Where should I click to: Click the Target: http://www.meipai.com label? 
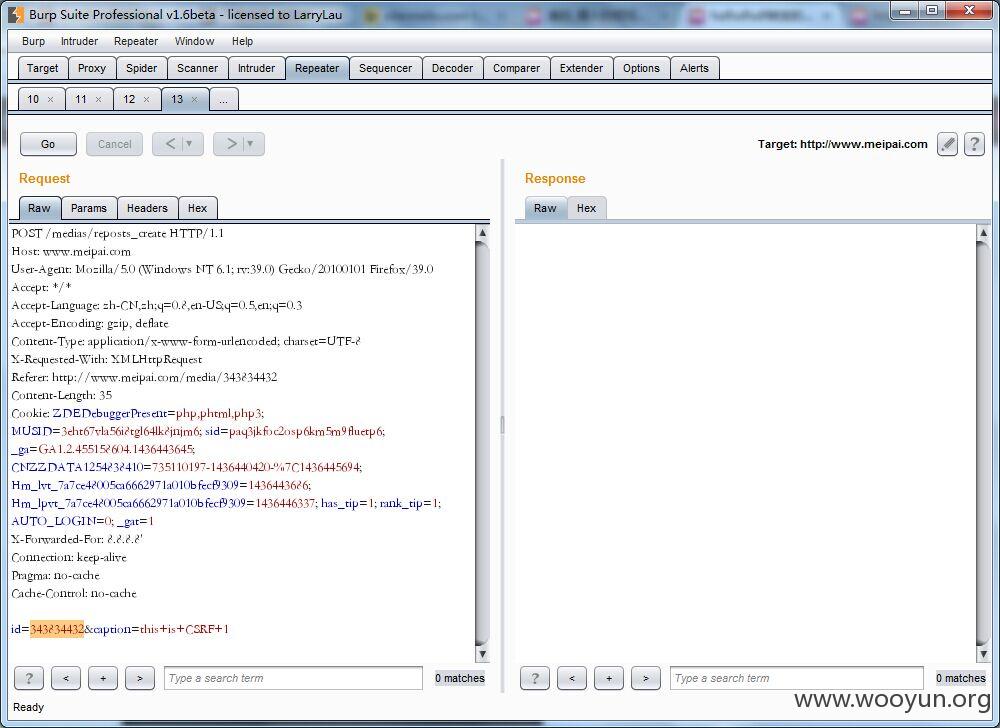click(x=842, y=144)
